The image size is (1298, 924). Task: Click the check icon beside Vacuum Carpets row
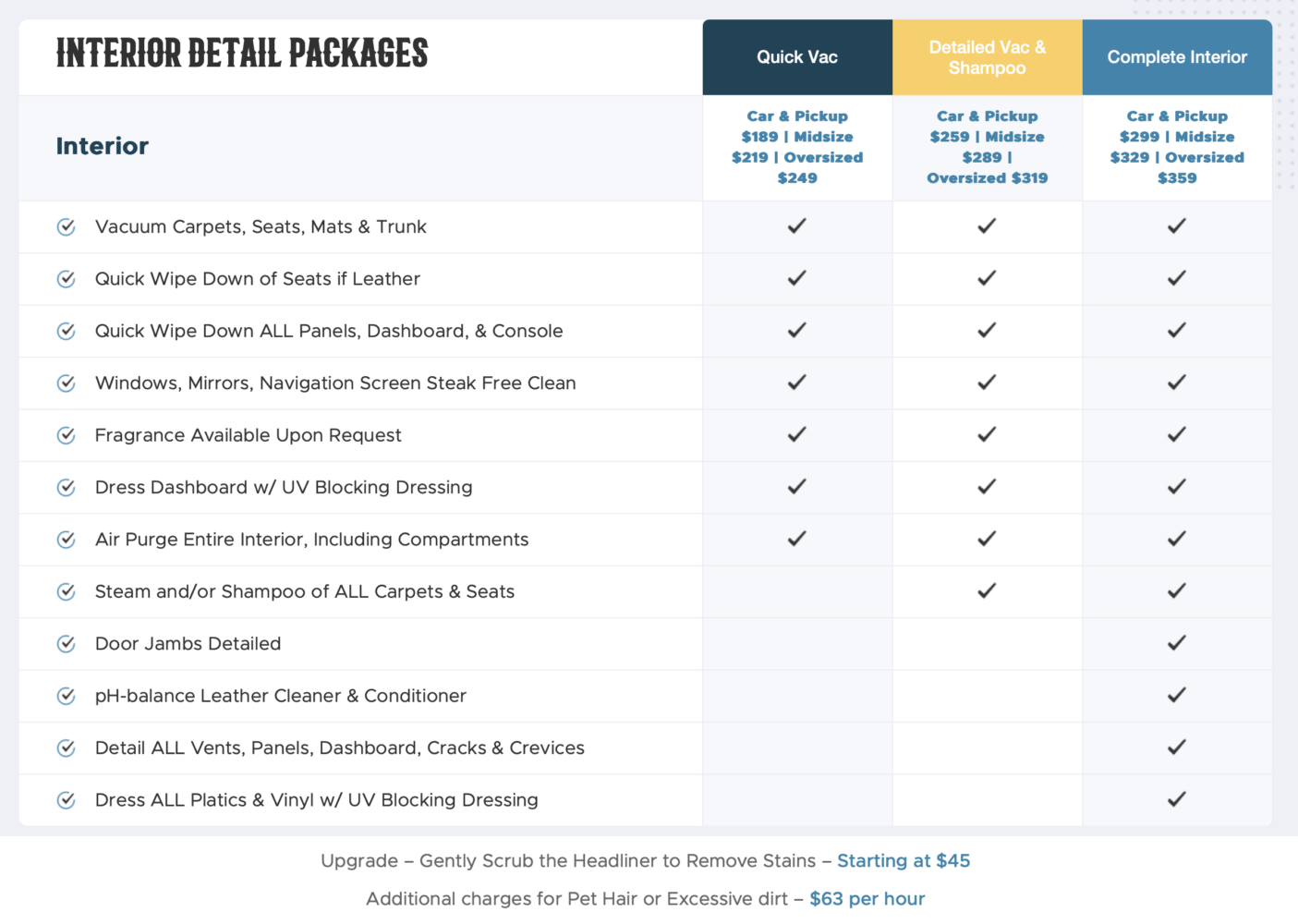click(x=67, y=227)
